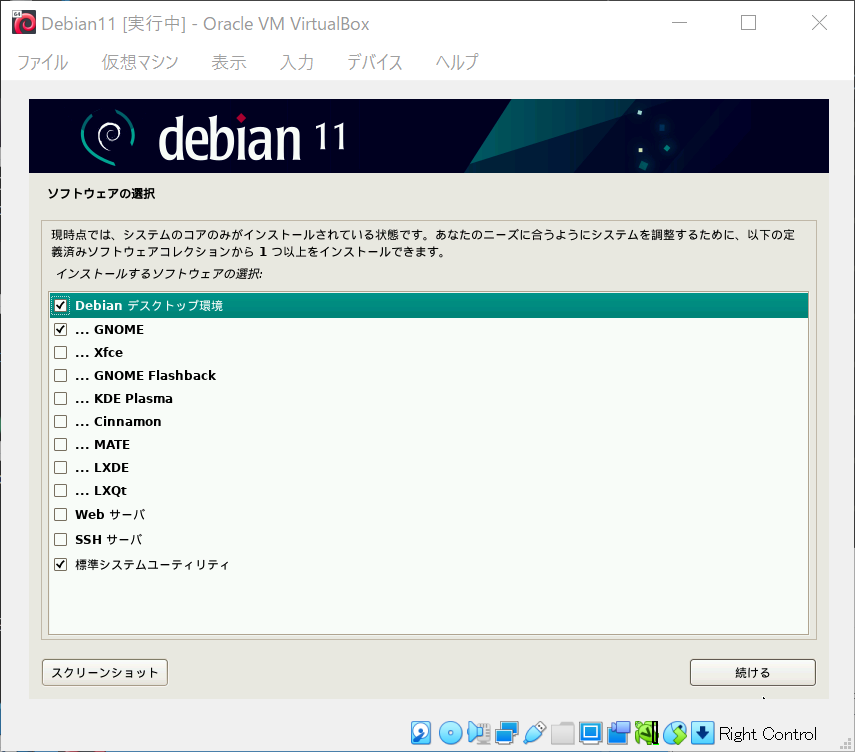This screenshot has height=752, width=855.
Task: Open the network adapters status icon
Action: (507, 733)
